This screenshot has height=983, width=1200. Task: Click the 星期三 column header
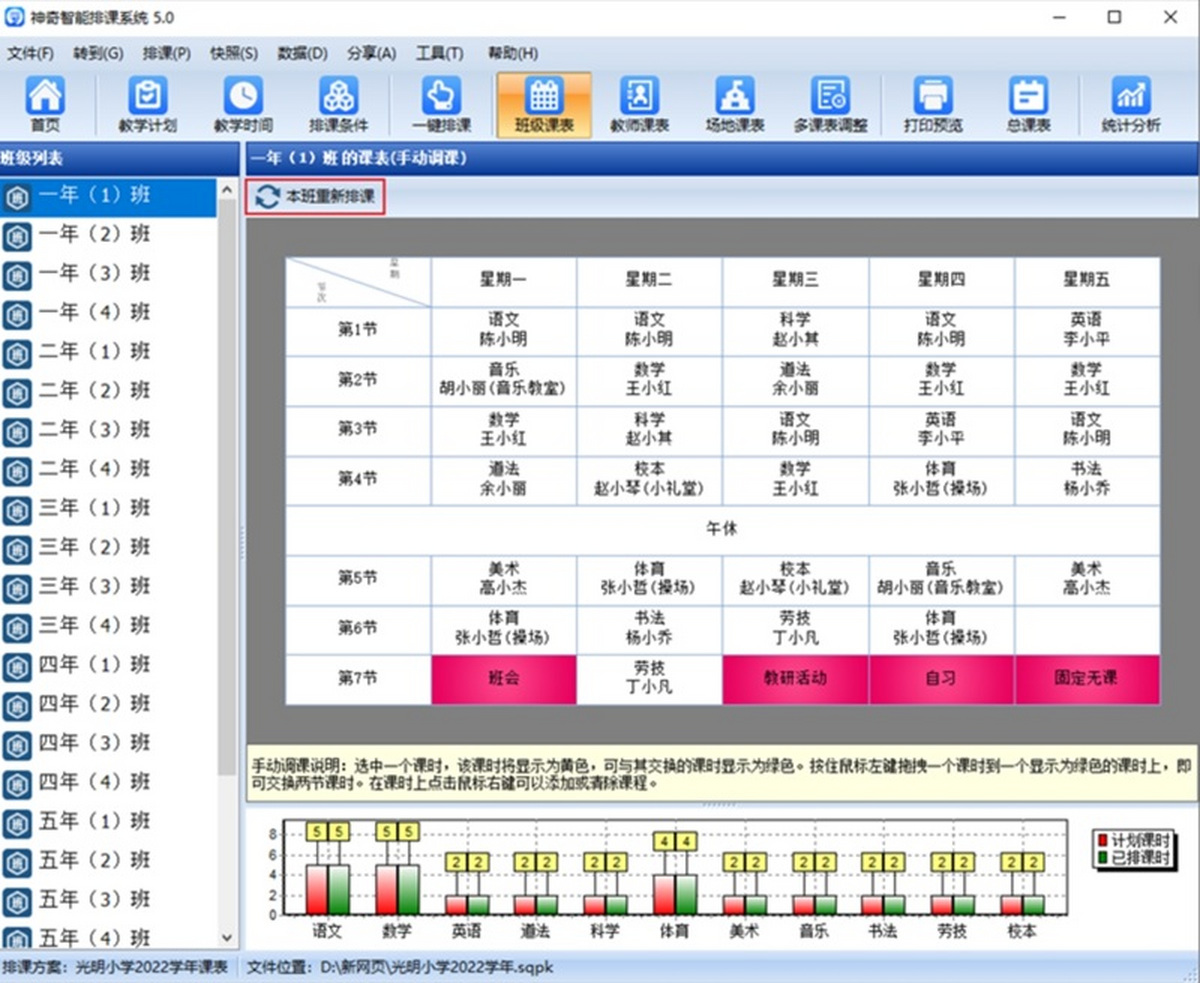[796, 281]
